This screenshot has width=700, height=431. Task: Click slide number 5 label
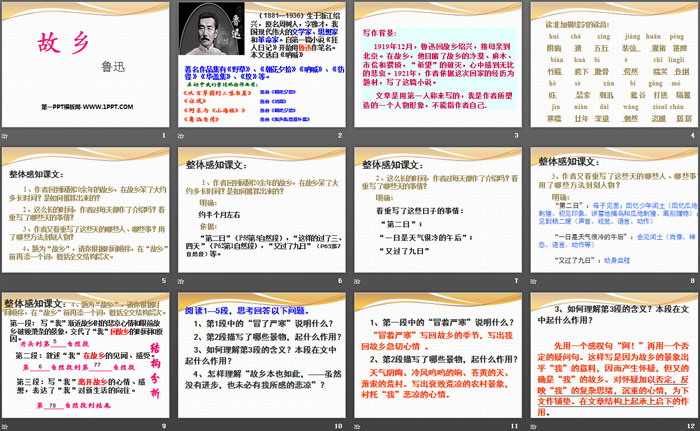164,280
